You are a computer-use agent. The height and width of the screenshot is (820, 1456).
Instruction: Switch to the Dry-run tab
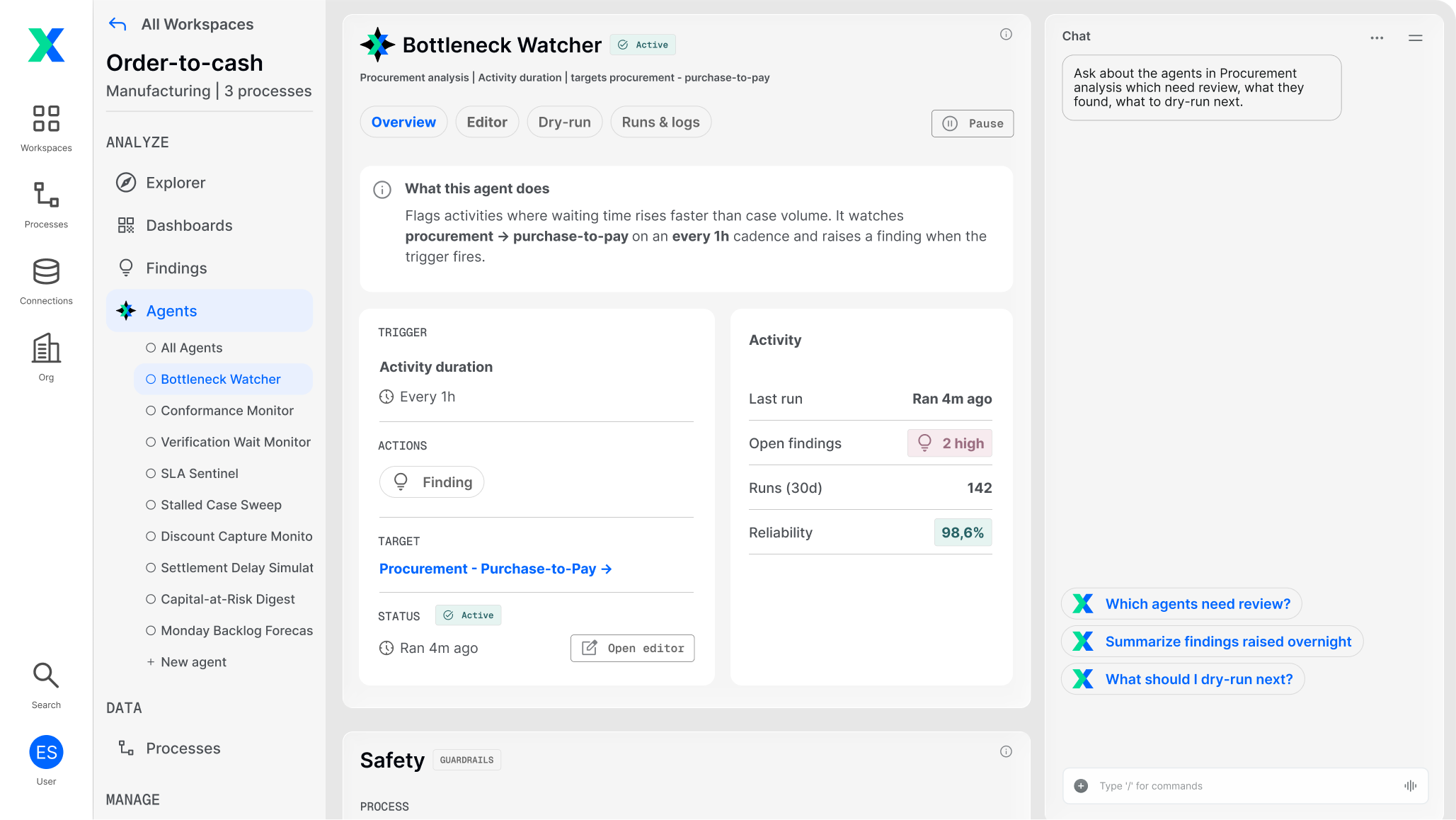pyautogui.click(x=564, y=122)
